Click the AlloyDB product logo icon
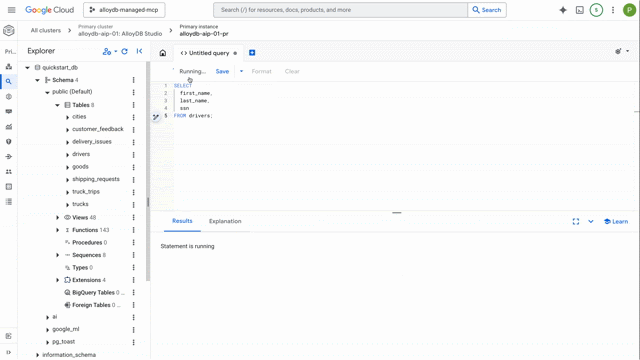The height and width of the screenshot is (360, 640). pos(9,30)
